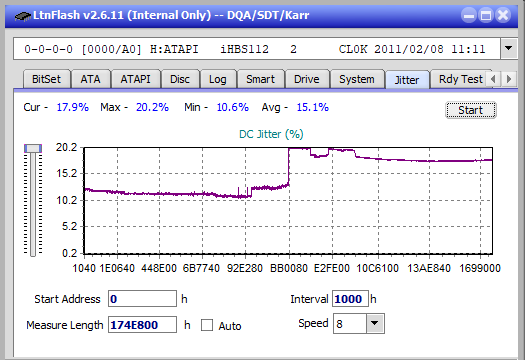The image size is (525, 360).
Task: Click the vertical scale slider thumb
Action: coord(33,148)
